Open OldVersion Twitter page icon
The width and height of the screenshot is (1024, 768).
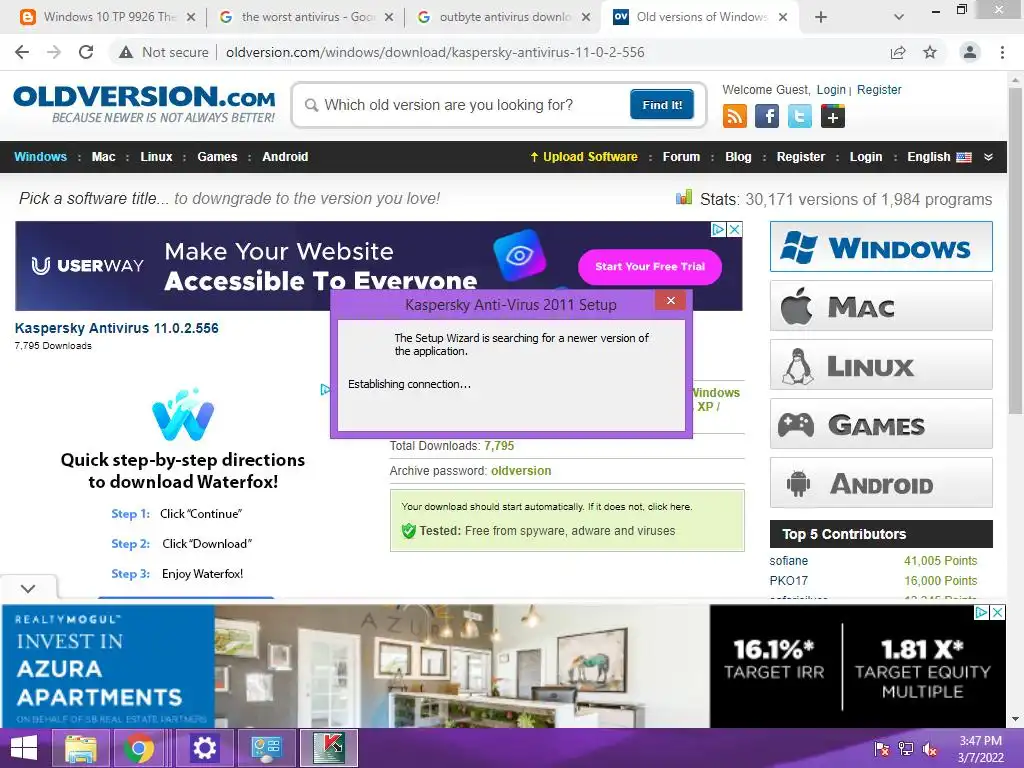(799, 116)
